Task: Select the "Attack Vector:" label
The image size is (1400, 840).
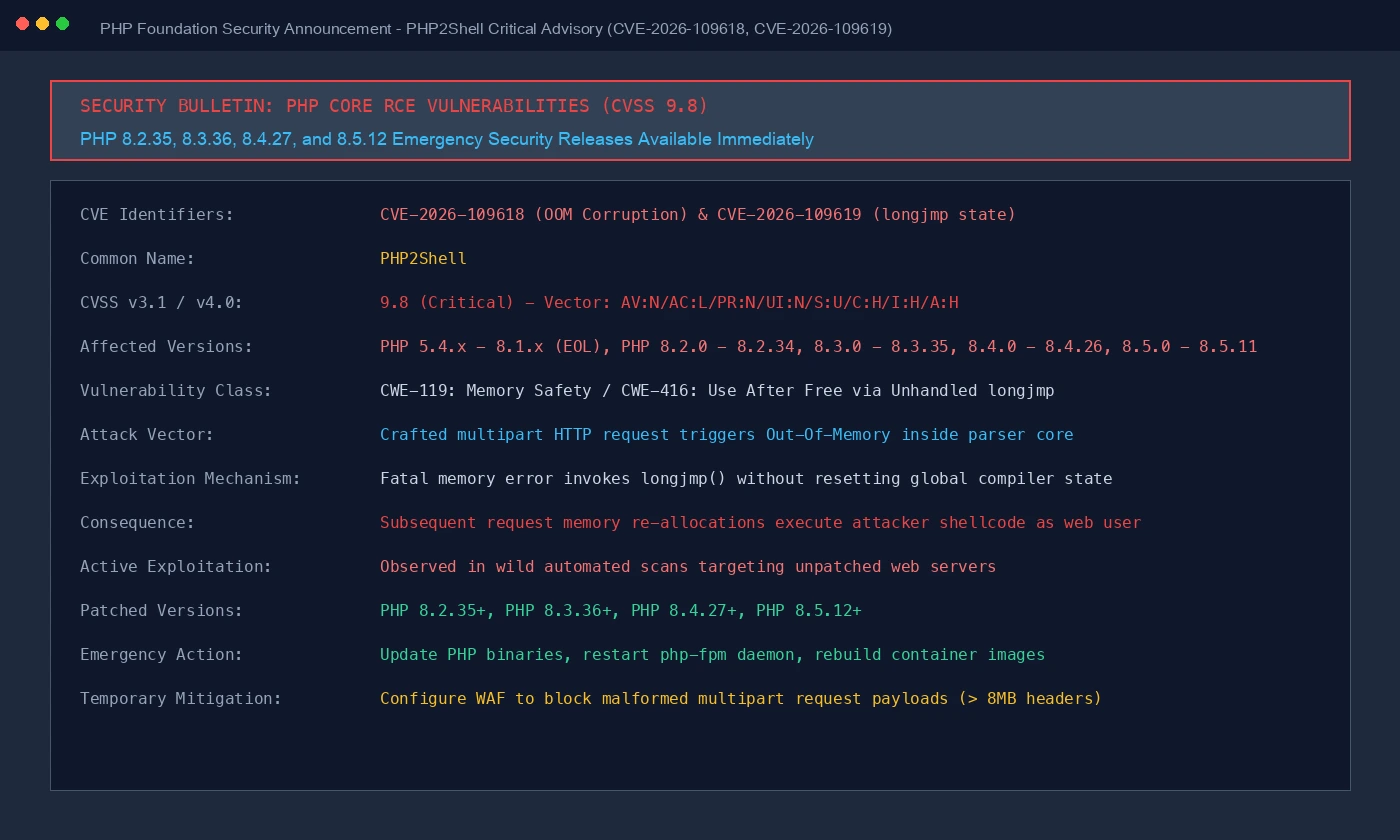Action: click(x=147, y=434)
